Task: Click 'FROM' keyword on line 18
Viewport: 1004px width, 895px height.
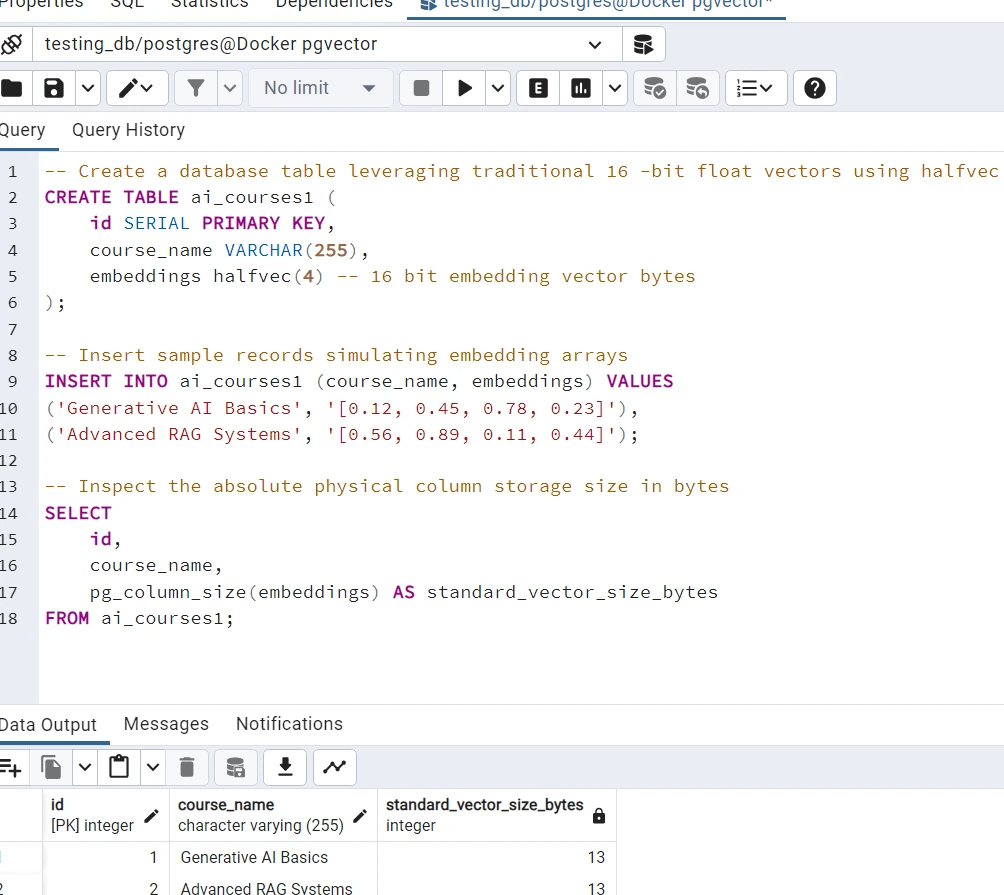Action: [67, 618]
